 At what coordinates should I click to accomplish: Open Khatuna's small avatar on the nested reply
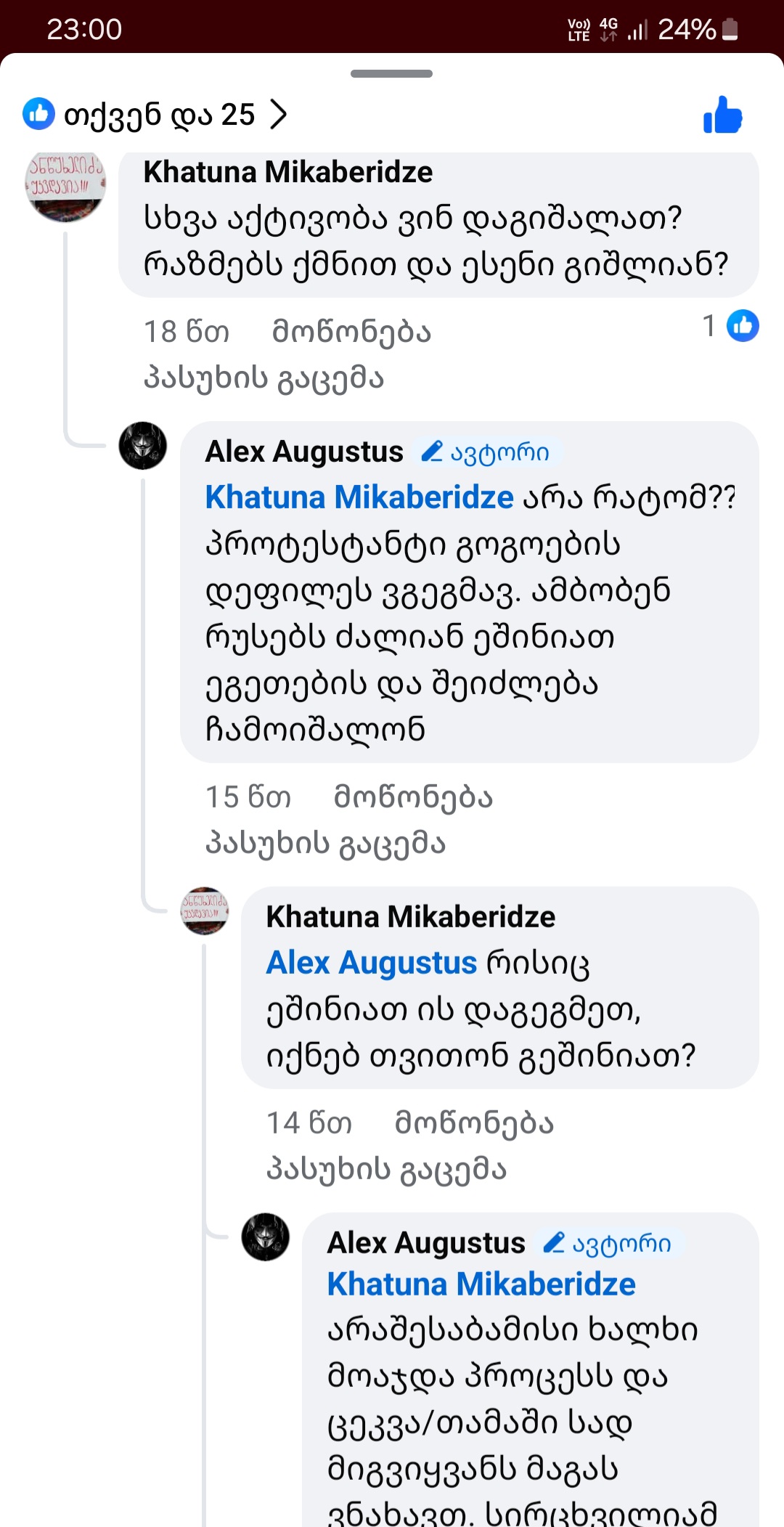(204, 911)
